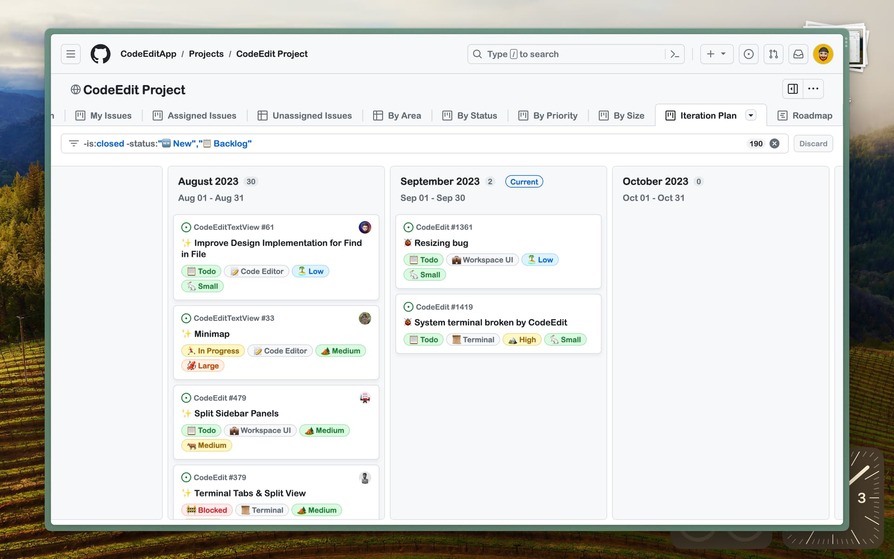Open the create new plus dropdown
Image resolution: width=894 pixels, height=559 pixels.
[x=717, y=54]
